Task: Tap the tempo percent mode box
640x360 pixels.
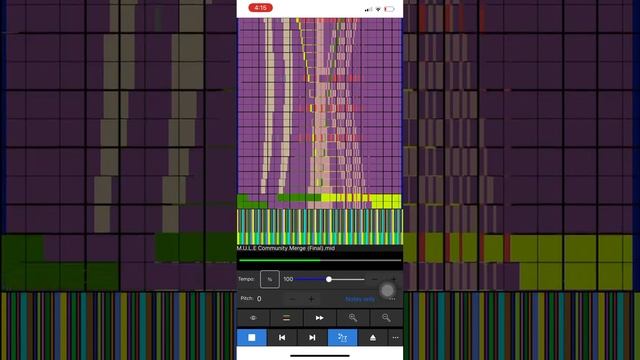Action: 270,279
